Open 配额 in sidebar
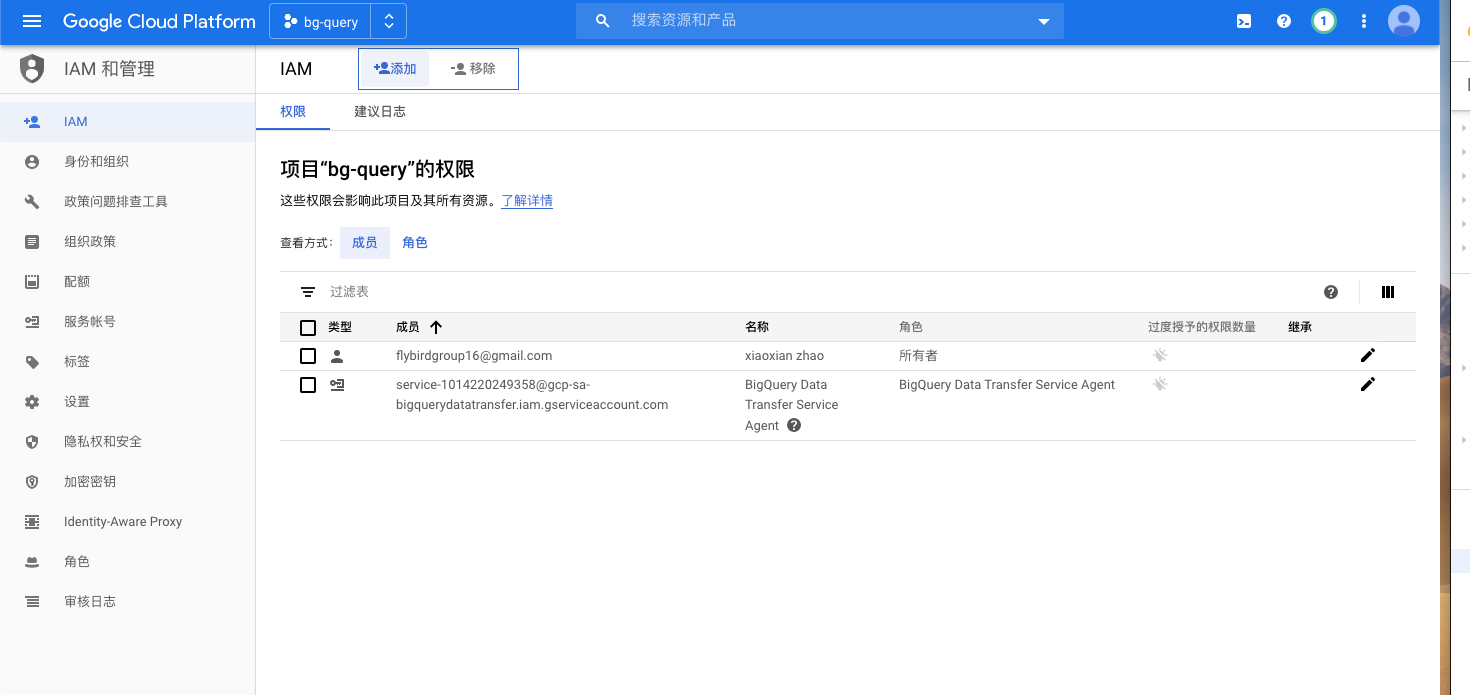 pos(127,281)
